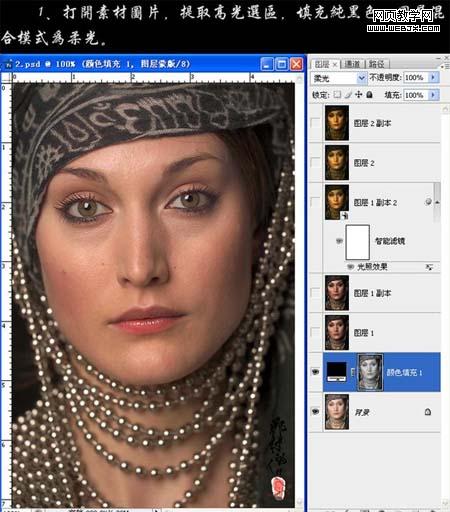Select the 背景 layer thumbnail
Image resolution: width=450 pixels, height=512 pixels.
[x=337, y=412]
